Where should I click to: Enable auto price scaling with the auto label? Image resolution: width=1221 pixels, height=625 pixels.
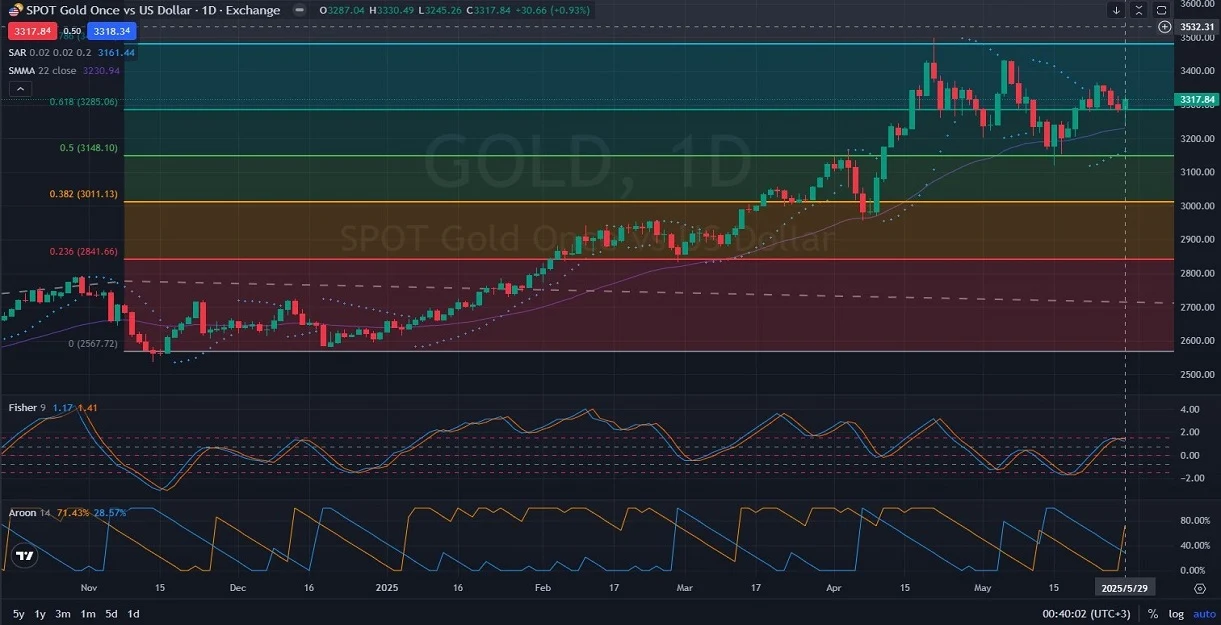pyautogui.click(x=1204, y=613)
